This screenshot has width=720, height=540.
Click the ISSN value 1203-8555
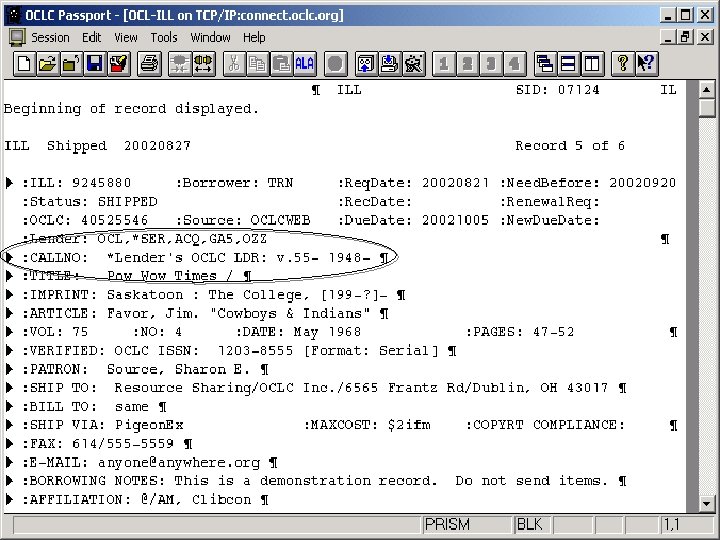(255, 351)
